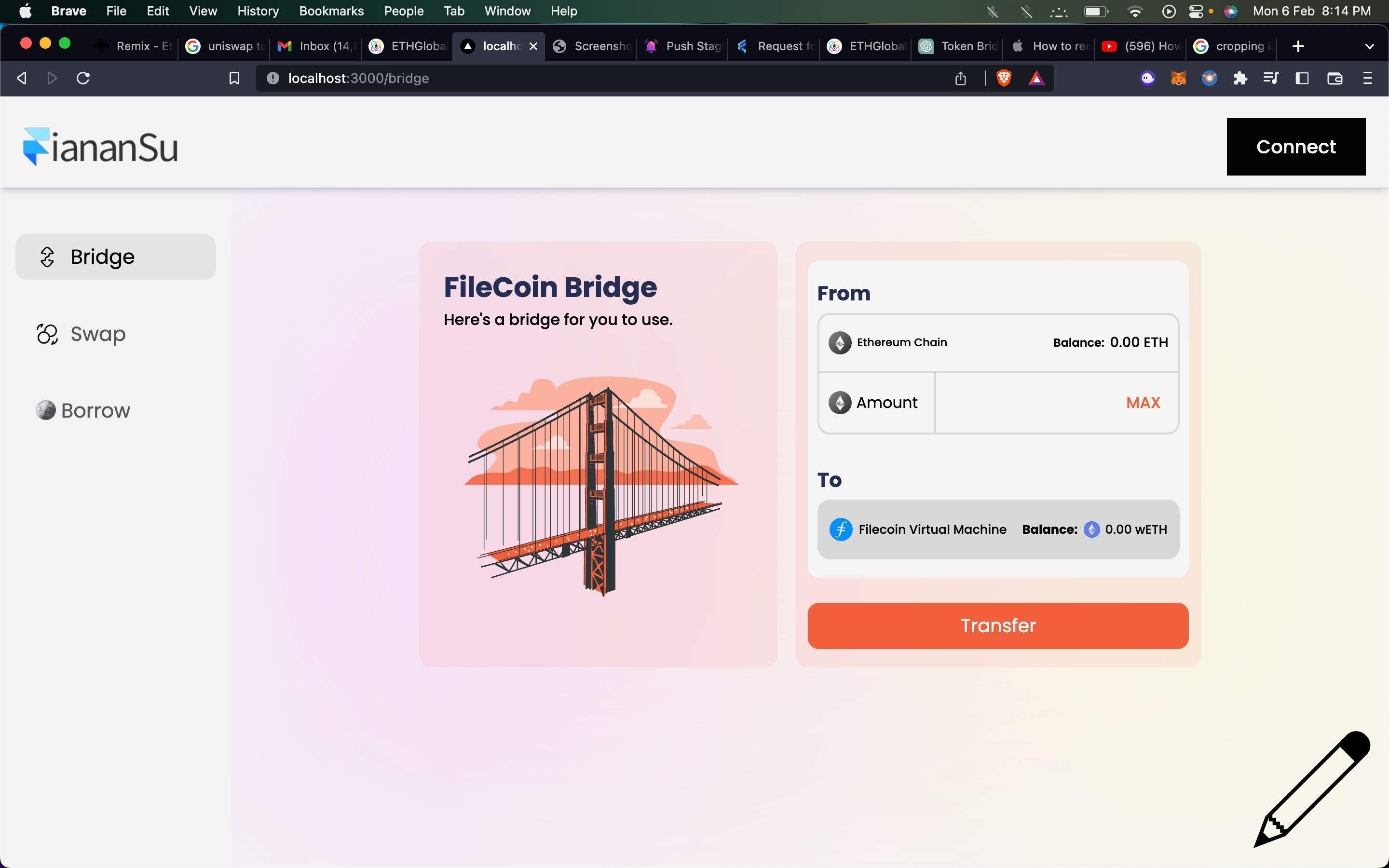Click the iananSu logo icon
The height and width of the screenshot is (868, 1389).
click(x=35, y=146)
